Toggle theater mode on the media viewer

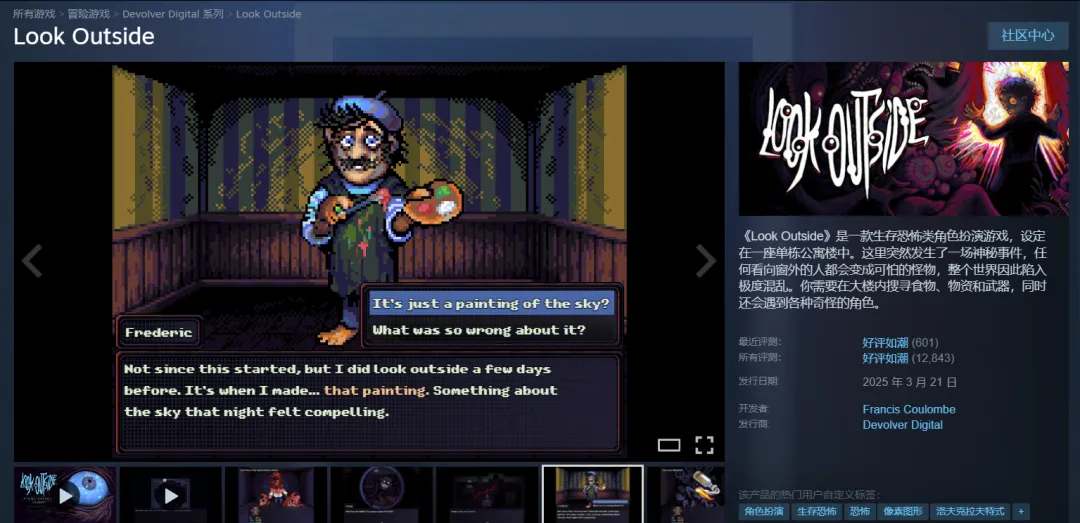coord(669,445)
